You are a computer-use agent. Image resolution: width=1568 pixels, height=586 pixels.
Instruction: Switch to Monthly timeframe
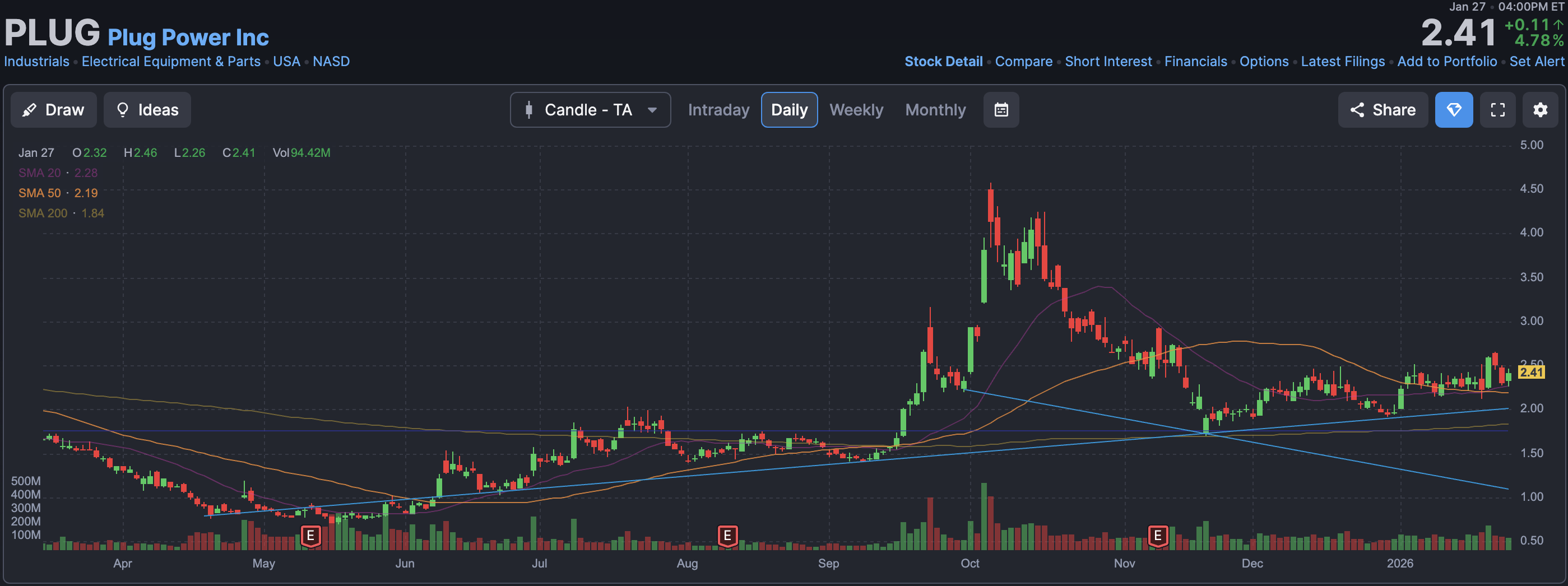[935, 110]
